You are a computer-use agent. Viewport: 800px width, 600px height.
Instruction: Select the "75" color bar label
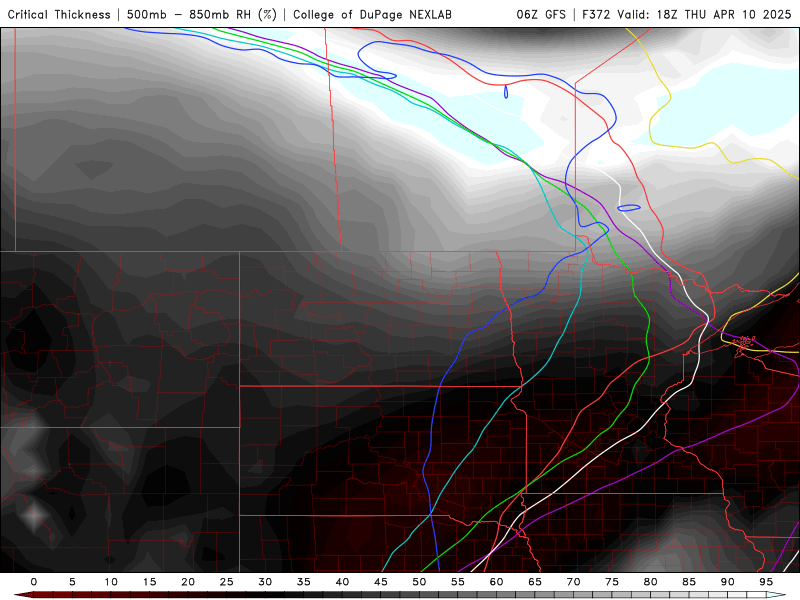point(612,582)
